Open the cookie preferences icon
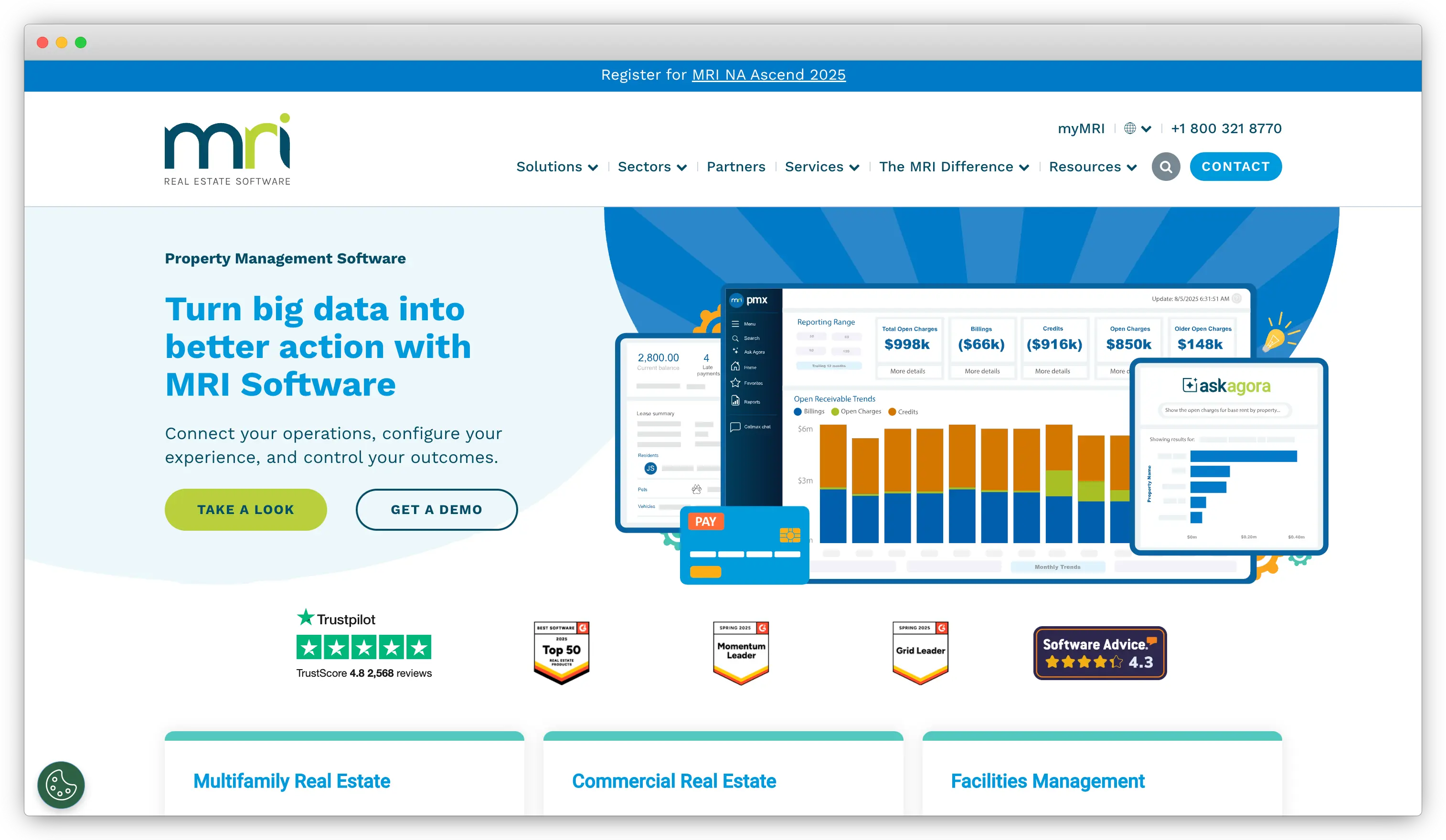1446x840 pixels. (x=61, y=784)
